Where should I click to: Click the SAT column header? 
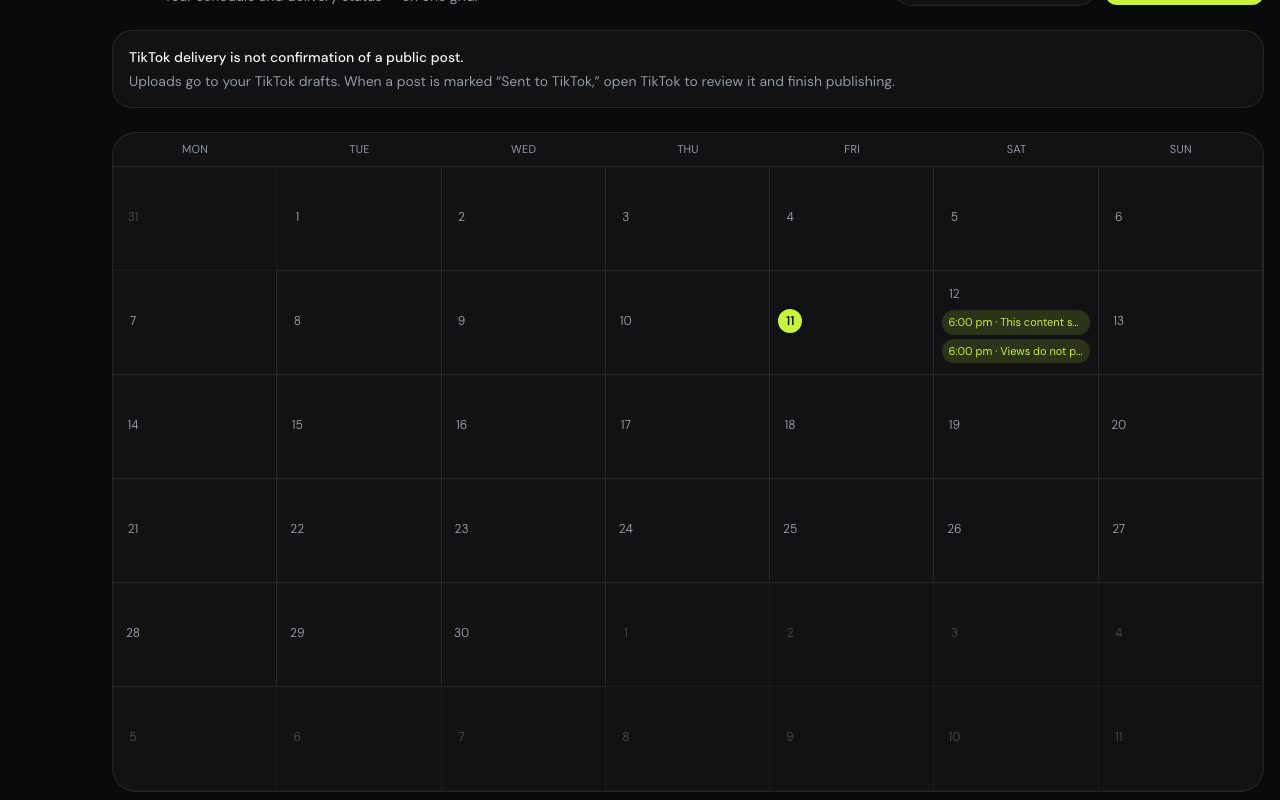1016,149
